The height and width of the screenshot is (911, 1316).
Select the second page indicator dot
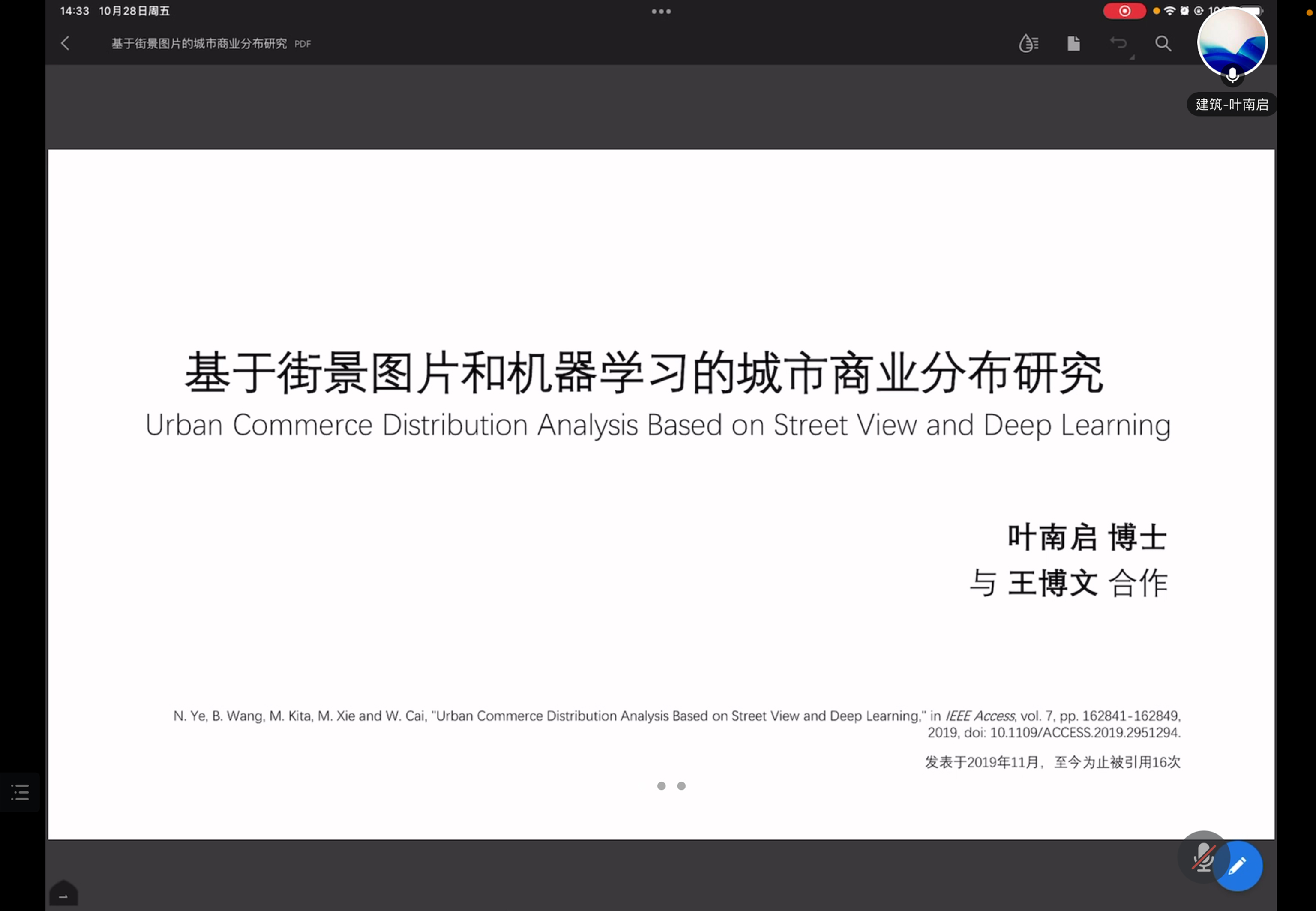click(681, 786)
